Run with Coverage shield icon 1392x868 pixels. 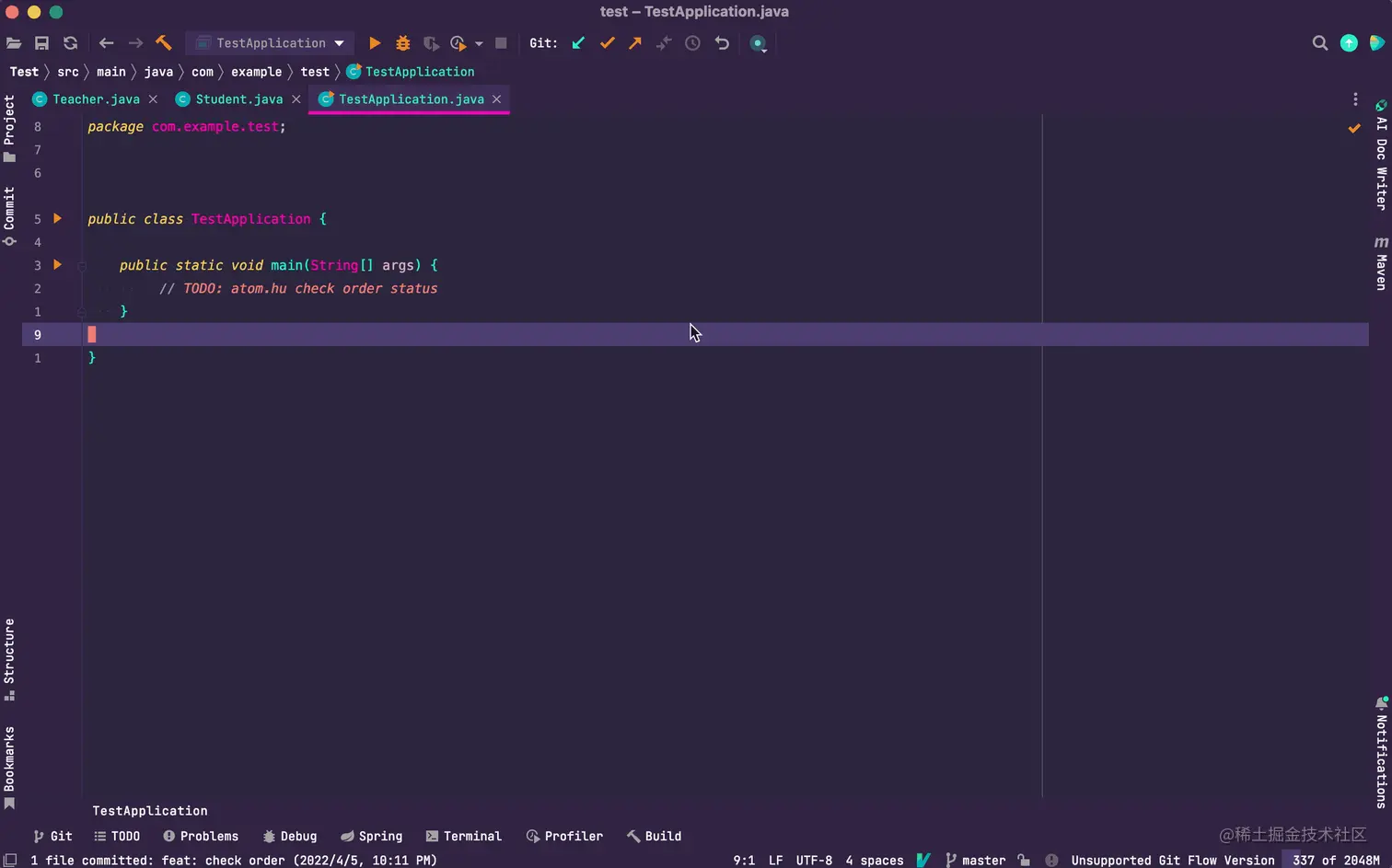[430, 43]
